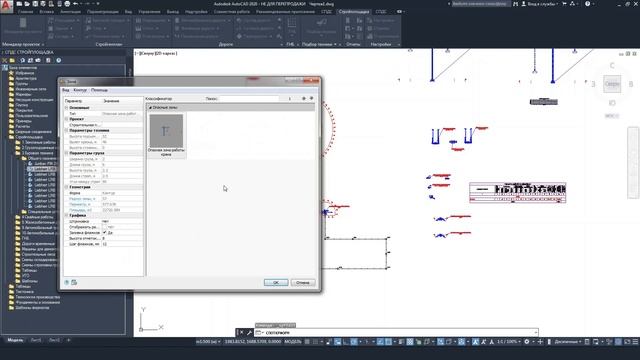Edit the Штриховка value cell
The height and width of the screenshot is (360, 640).
pos(122,221)
